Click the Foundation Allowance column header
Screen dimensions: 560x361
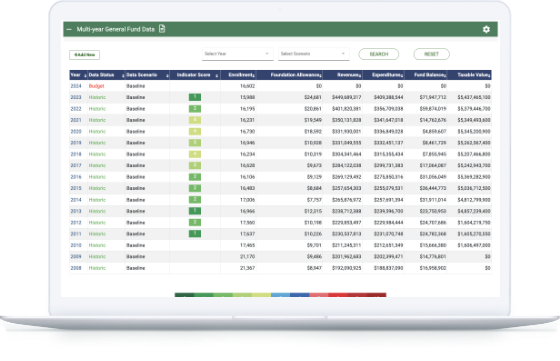pos(296,75)
